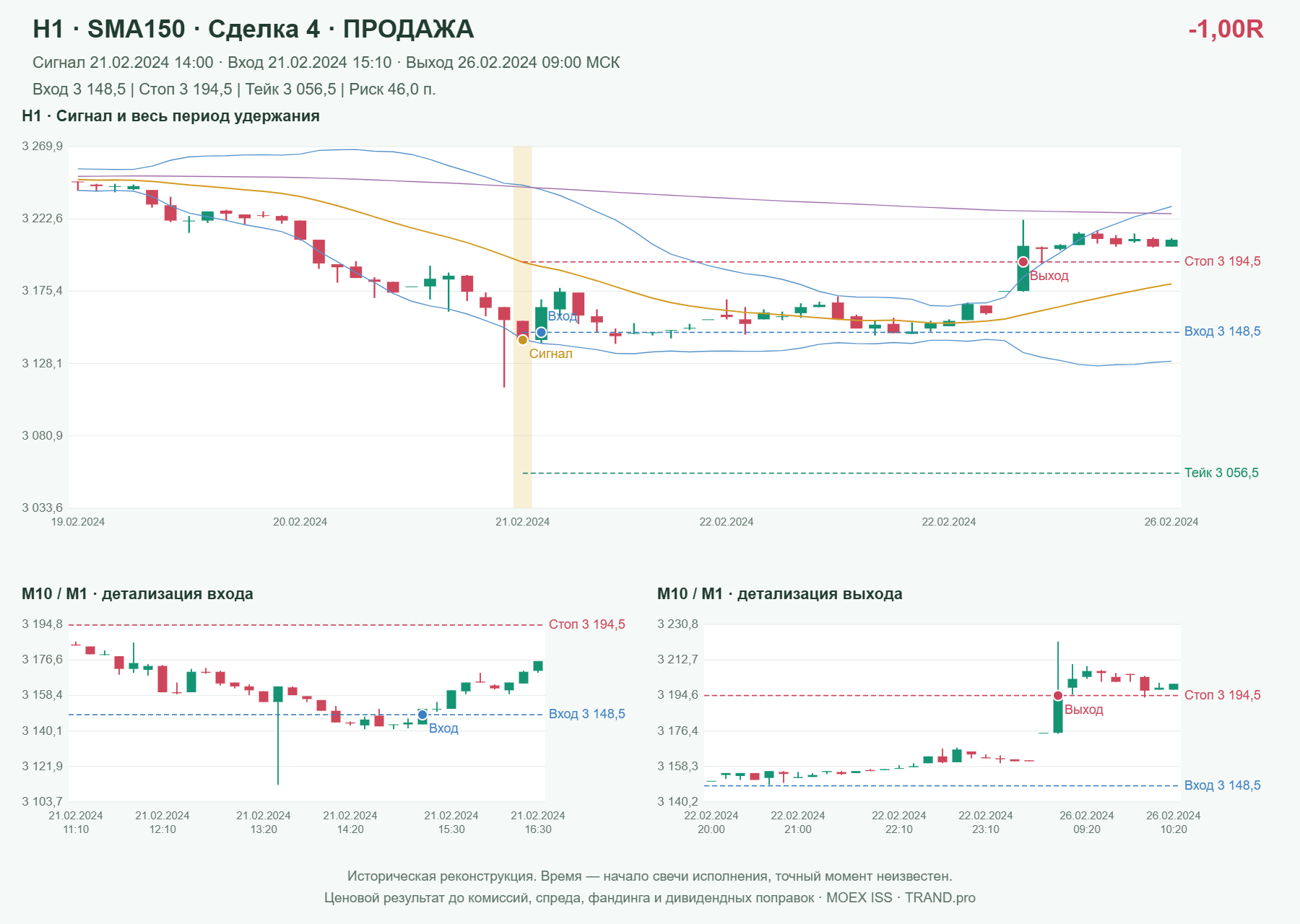Click the tall green exit candle on H1 chart

1023,256
